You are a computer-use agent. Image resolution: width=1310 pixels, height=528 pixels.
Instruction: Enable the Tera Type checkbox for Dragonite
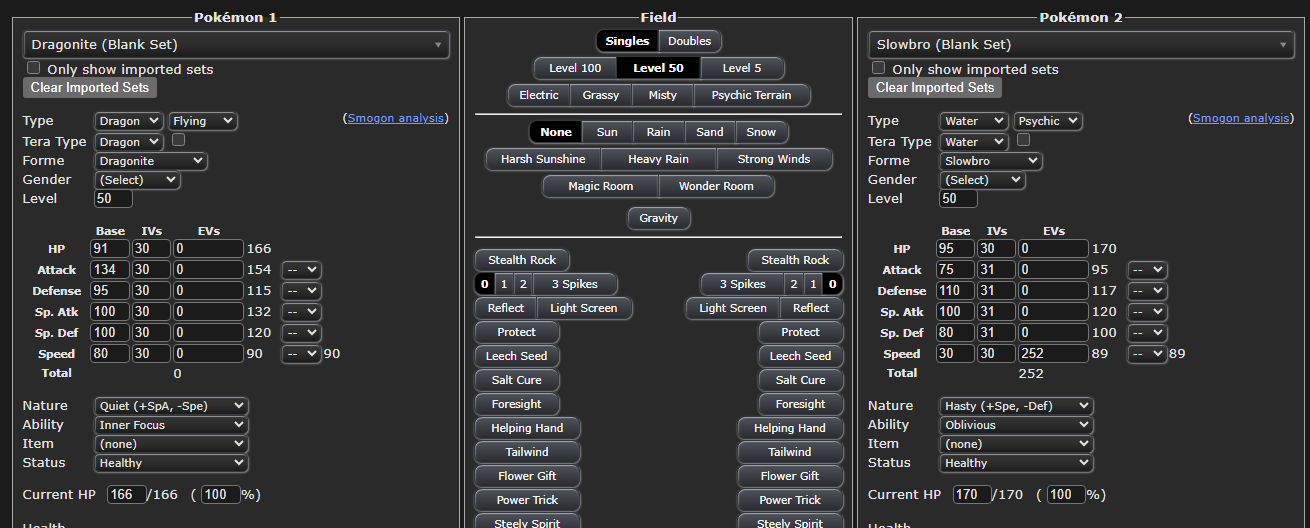178,140
